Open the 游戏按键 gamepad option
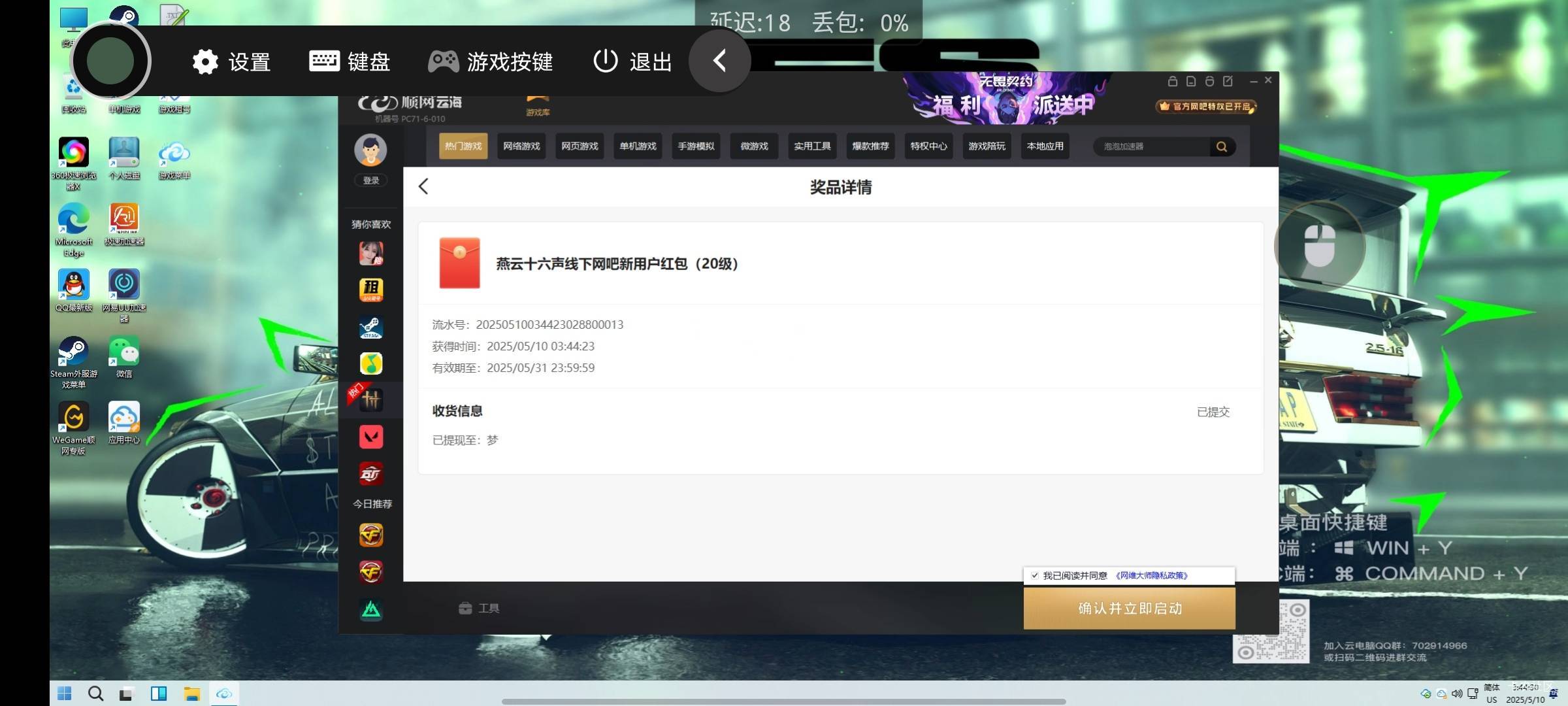1568x706 pixels. point(490,62)
